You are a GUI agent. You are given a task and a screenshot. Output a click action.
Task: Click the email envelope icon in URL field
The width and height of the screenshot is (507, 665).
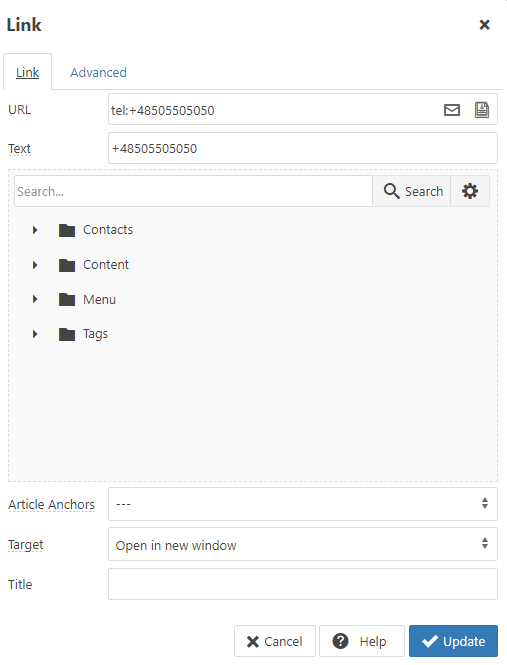coord(451,110)
